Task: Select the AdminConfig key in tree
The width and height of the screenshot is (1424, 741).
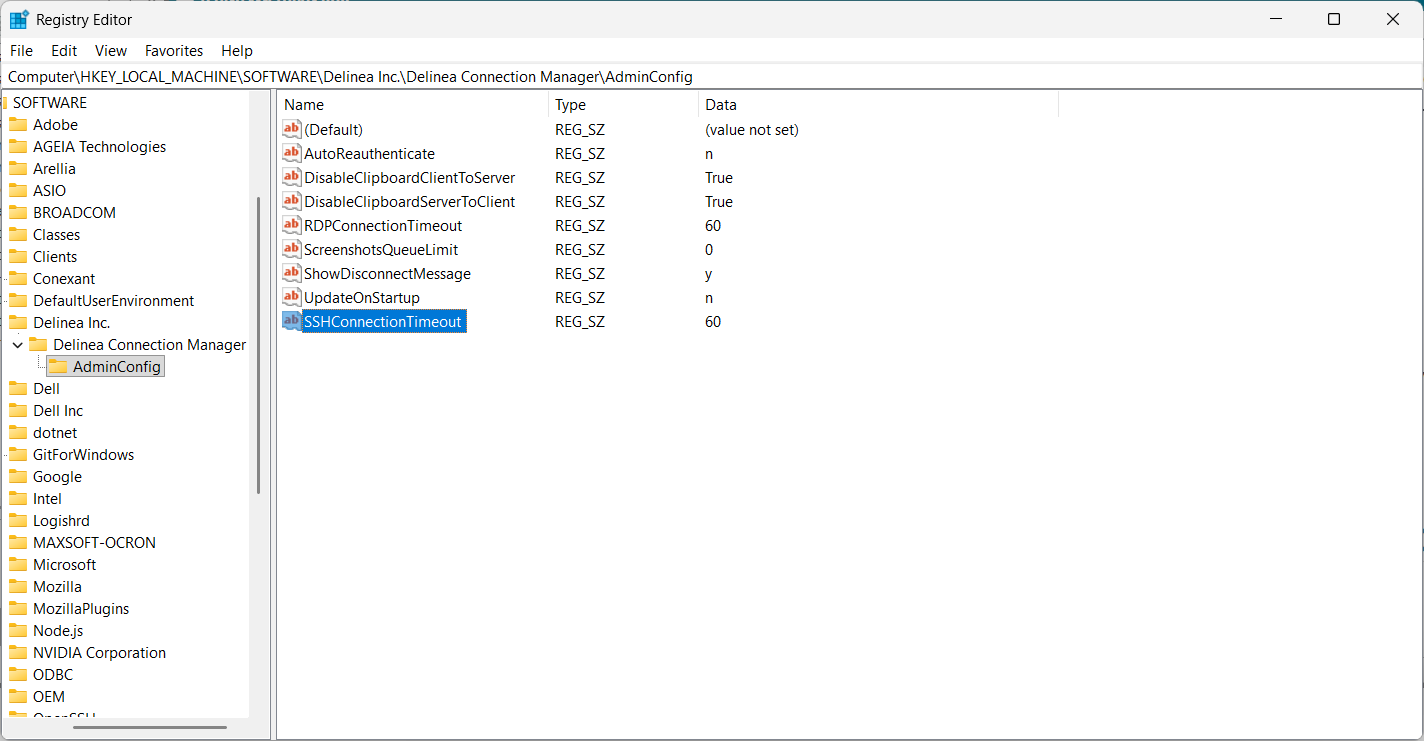Action: pyautogui.click(x=116, y=367)
